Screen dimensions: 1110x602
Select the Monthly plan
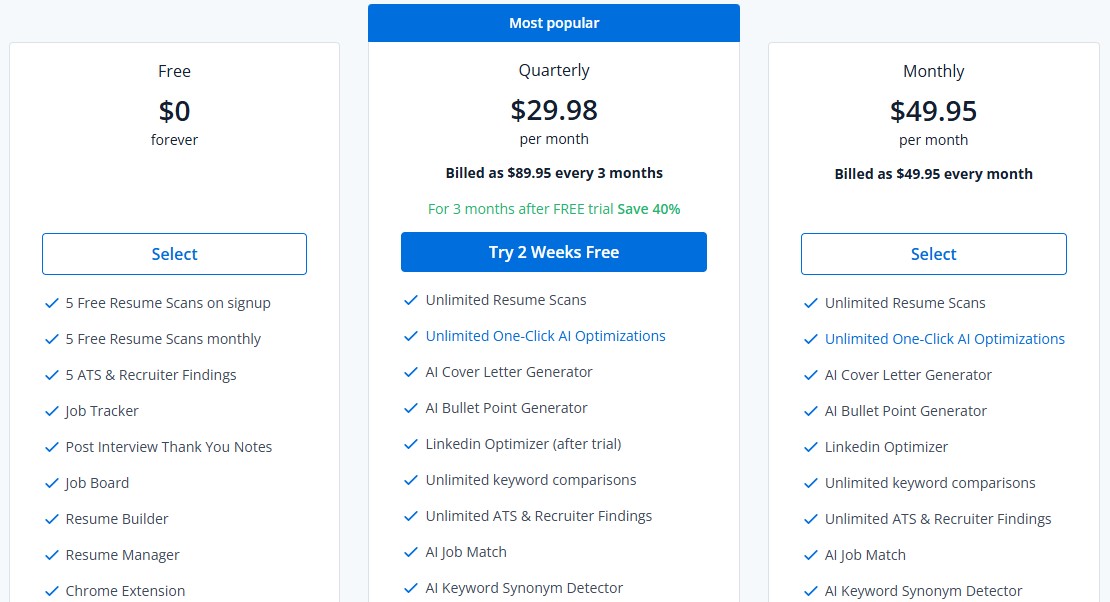[933, 254]
